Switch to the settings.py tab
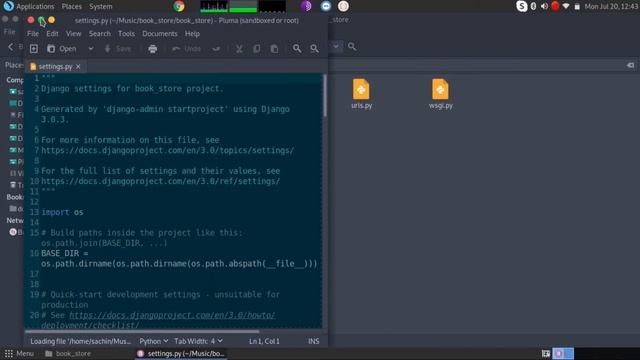Viewport: 640px width, 360px height. [x=55, y=66]
